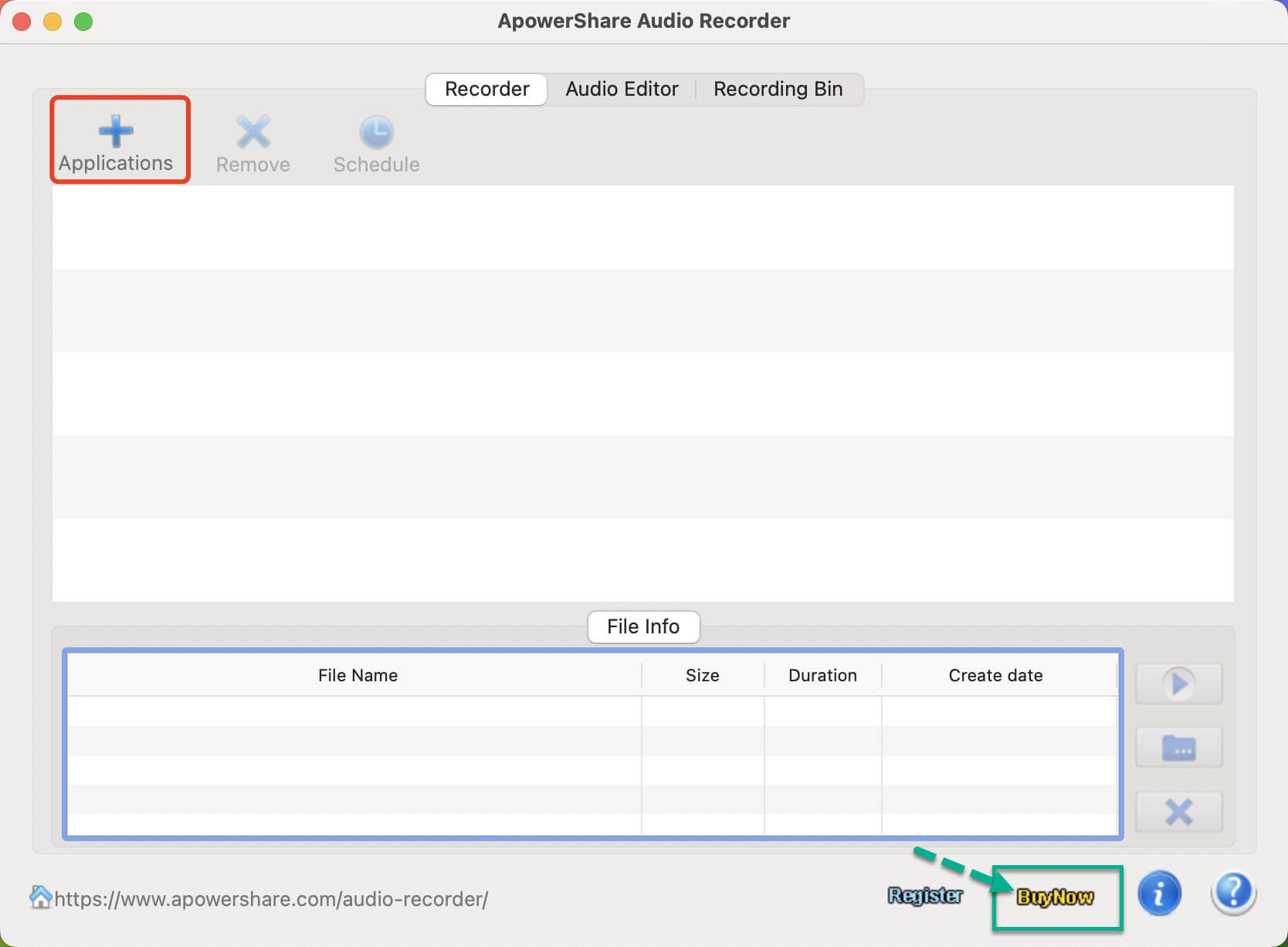Screen dimensions: 1288x947
Task: Sort by Size column header
Action: (x=702, y=675)
